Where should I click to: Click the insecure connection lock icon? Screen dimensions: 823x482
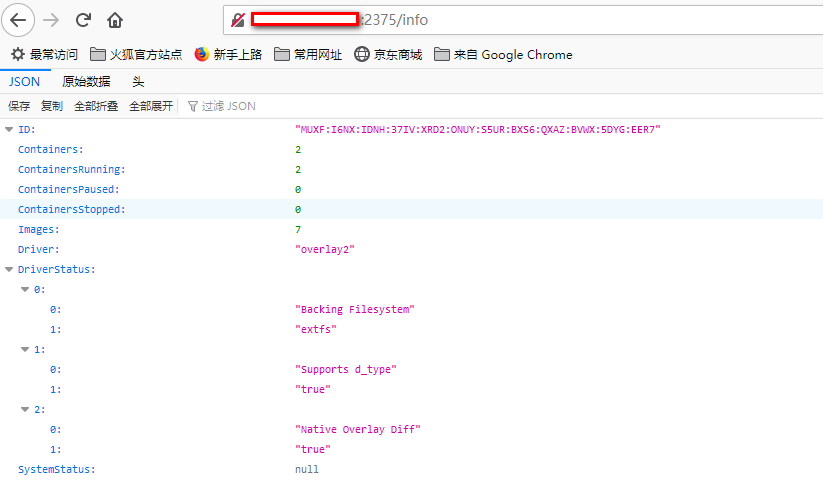[238, 20]
